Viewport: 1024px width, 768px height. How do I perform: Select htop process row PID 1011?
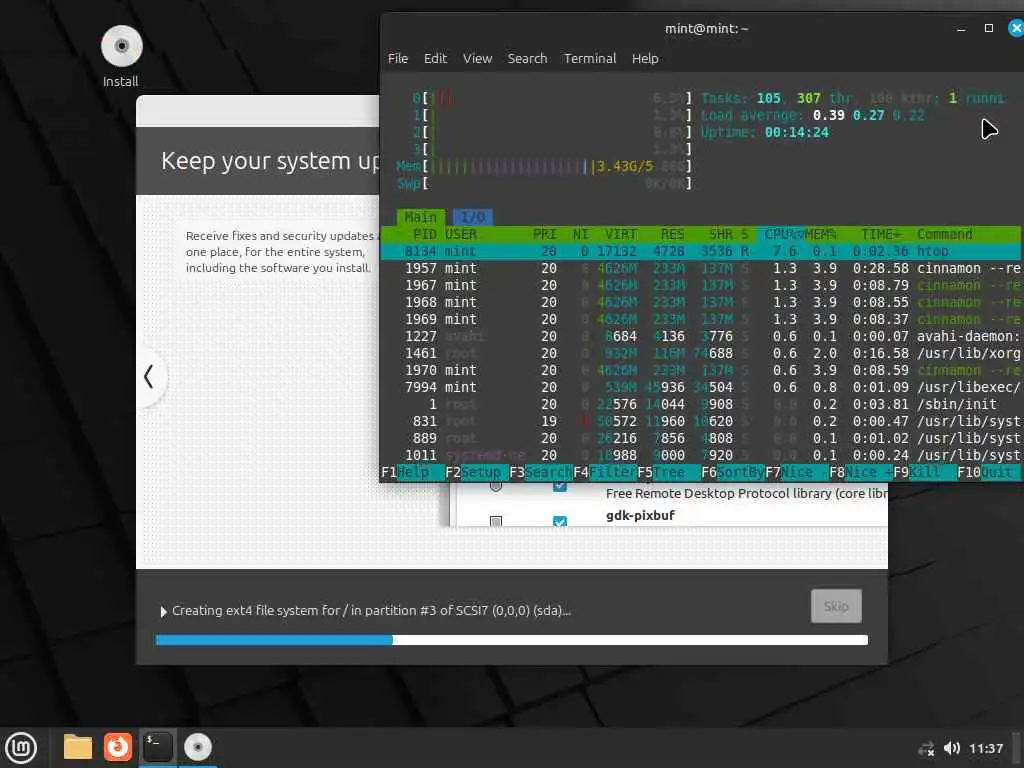click(700, 455)
